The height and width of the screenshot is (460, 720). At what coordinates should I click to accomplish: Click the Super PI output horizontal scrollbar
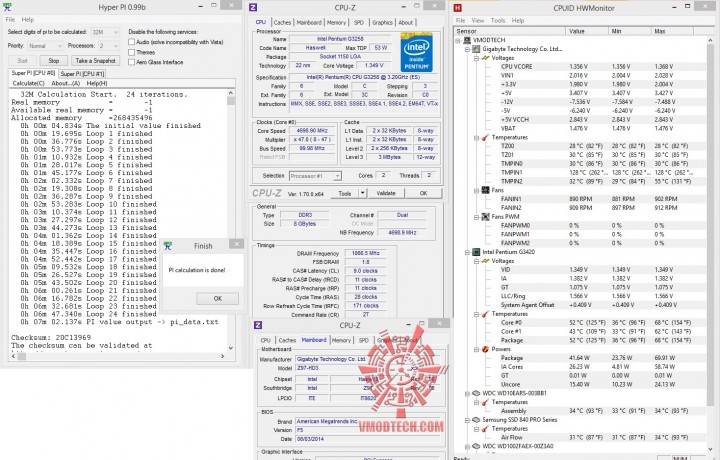coord(118,356)
